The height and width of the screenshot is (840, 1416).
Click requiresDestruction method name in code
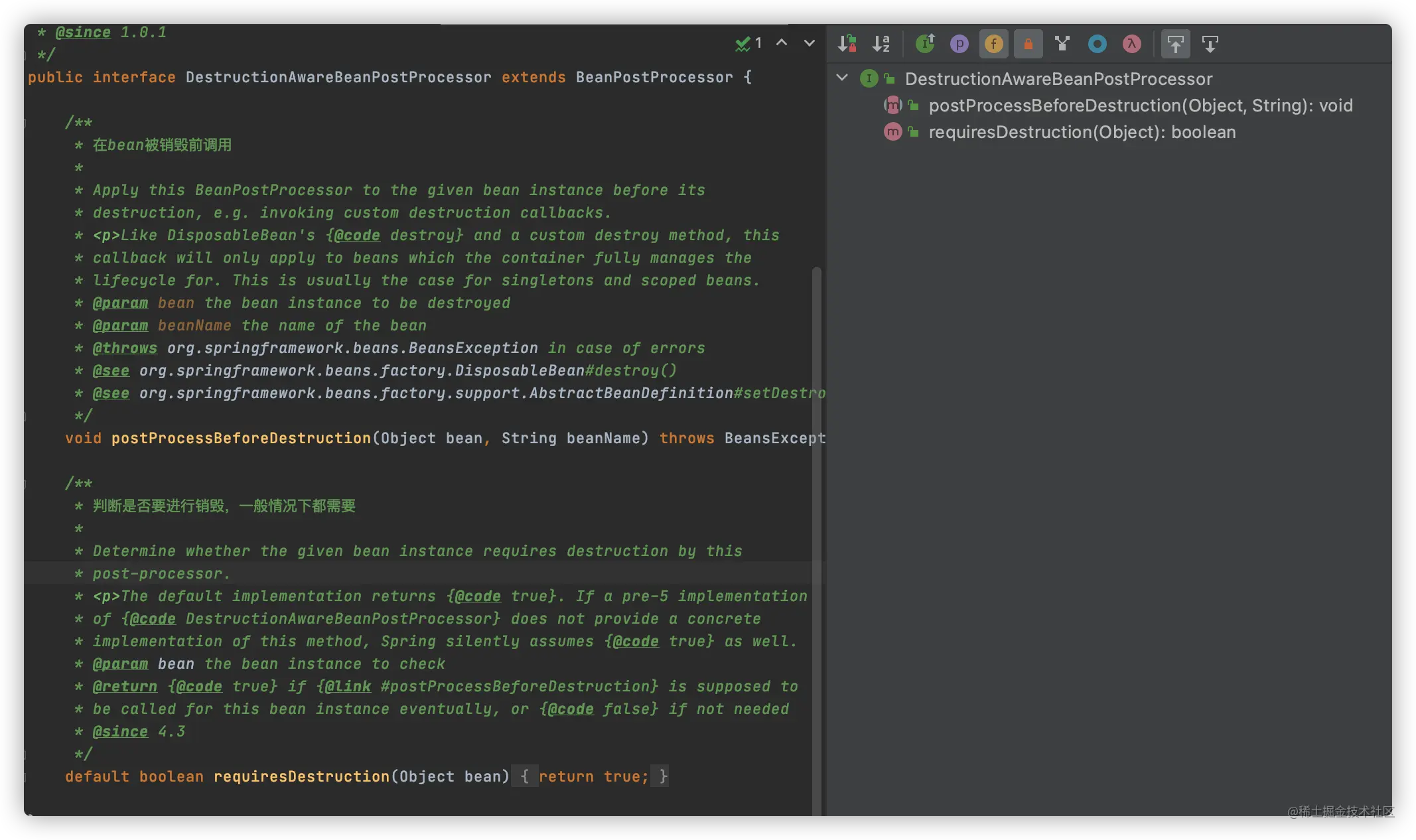pyautogui.click(x=301, y=776)
